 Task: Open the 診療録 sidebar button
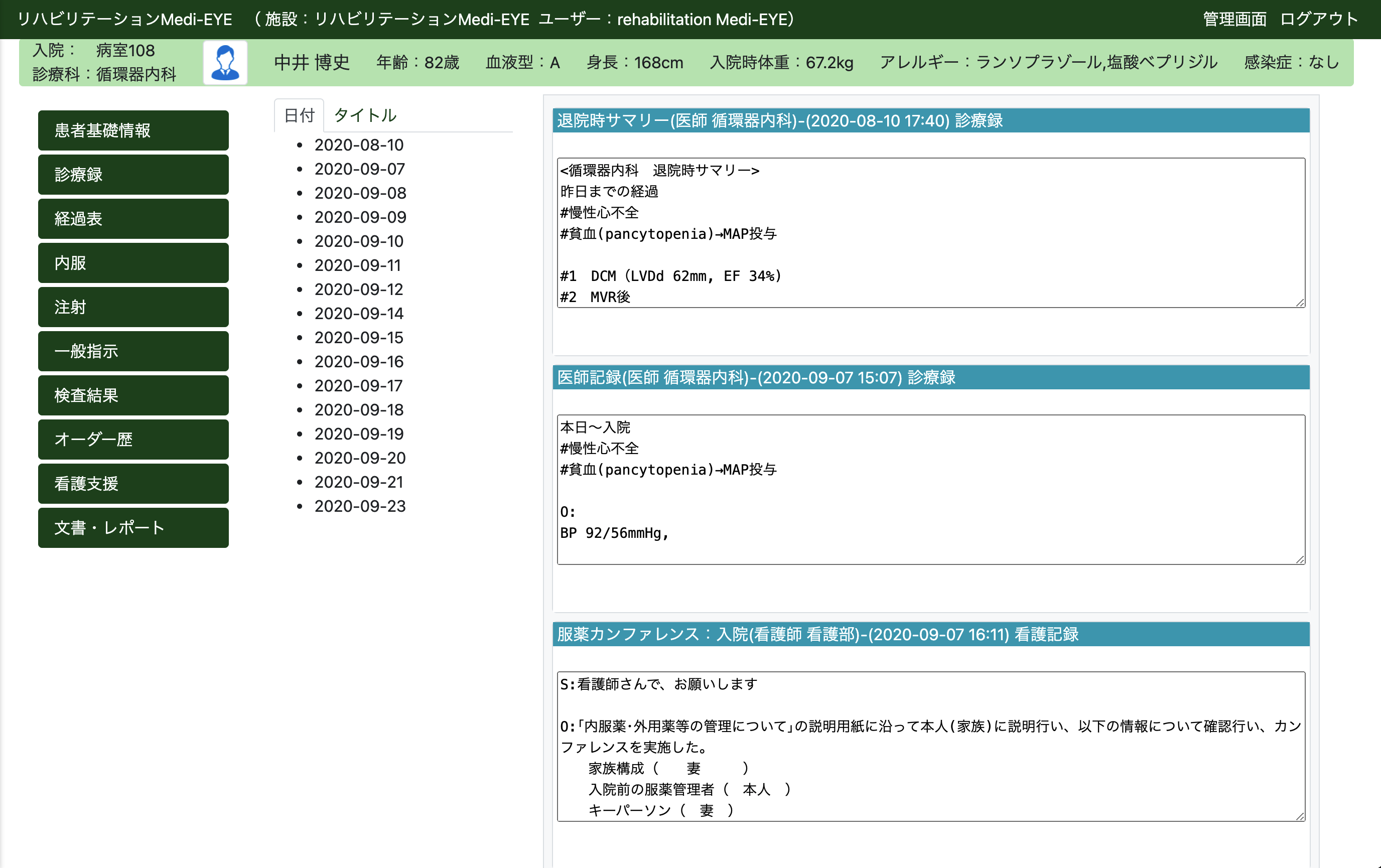(133, 174)
